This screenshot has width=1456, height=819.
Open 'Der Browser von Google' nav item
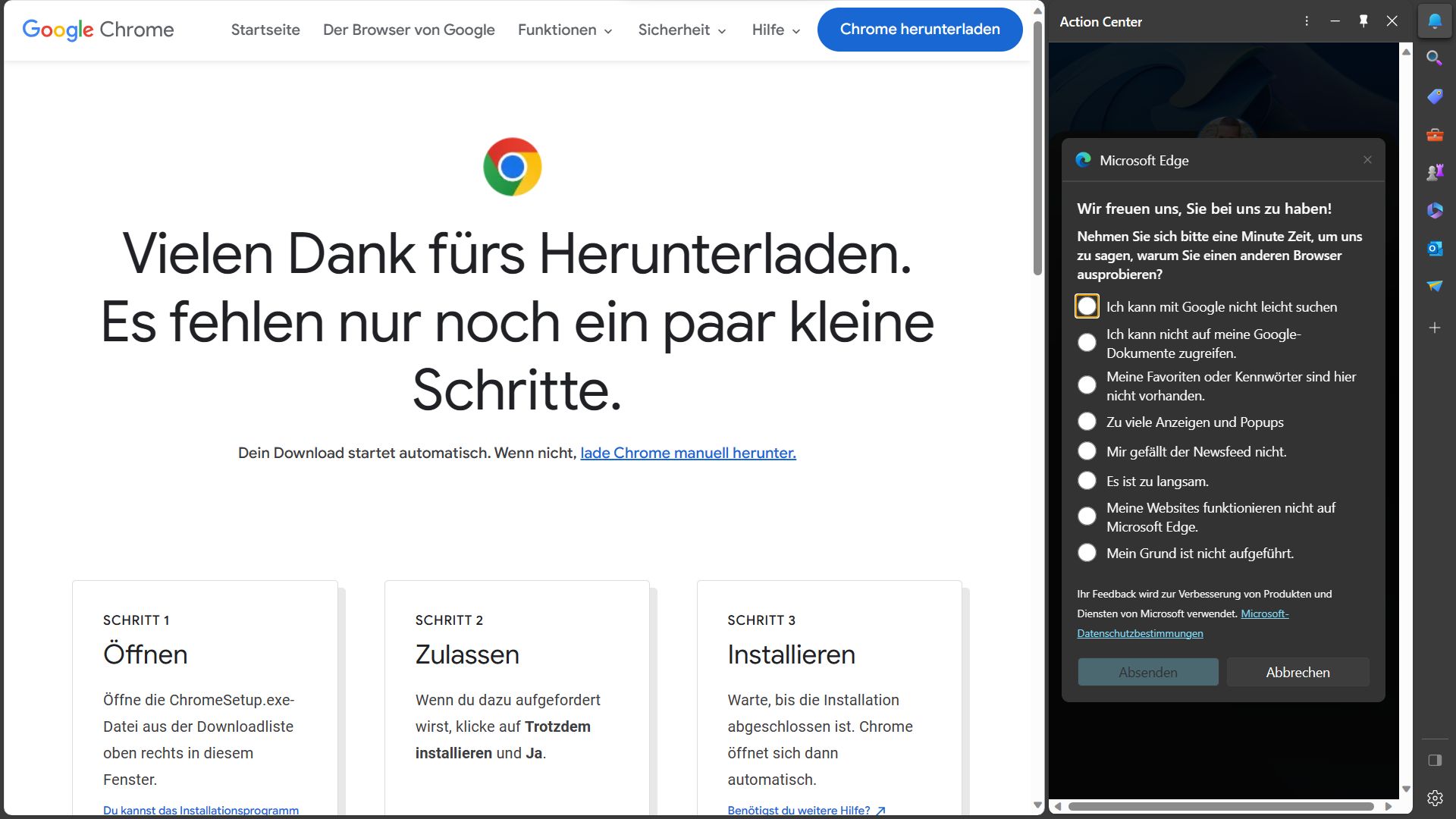409,30
